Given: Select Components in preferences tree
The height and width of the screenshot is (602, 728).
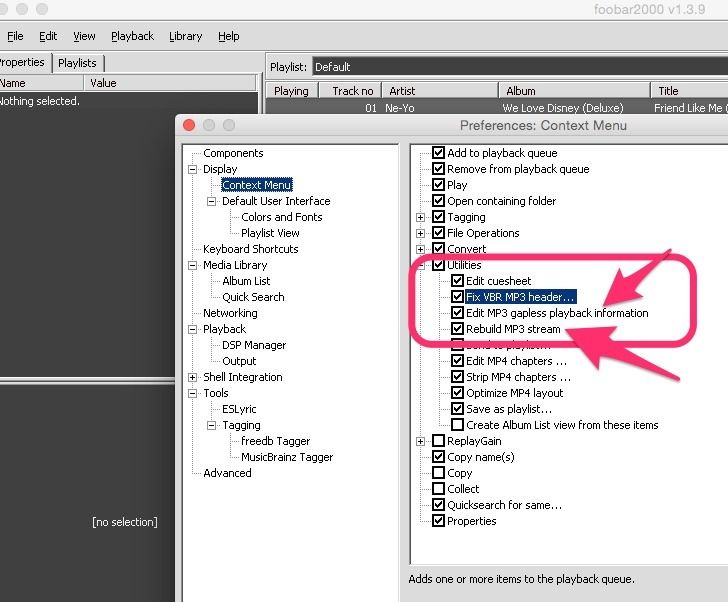Looking at the screenshot, I should tap(233, 153).
